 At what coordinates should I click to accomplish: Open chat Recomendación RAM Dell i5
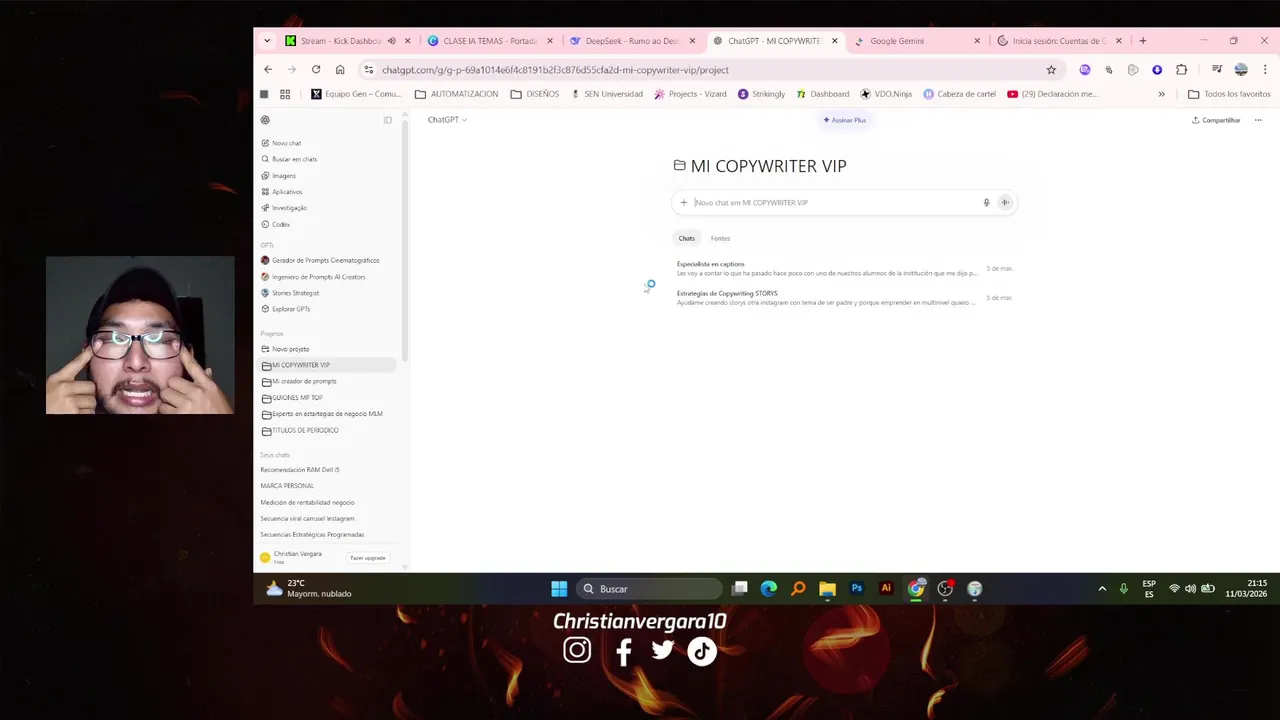pyautogui.click(x=300, y=470)
